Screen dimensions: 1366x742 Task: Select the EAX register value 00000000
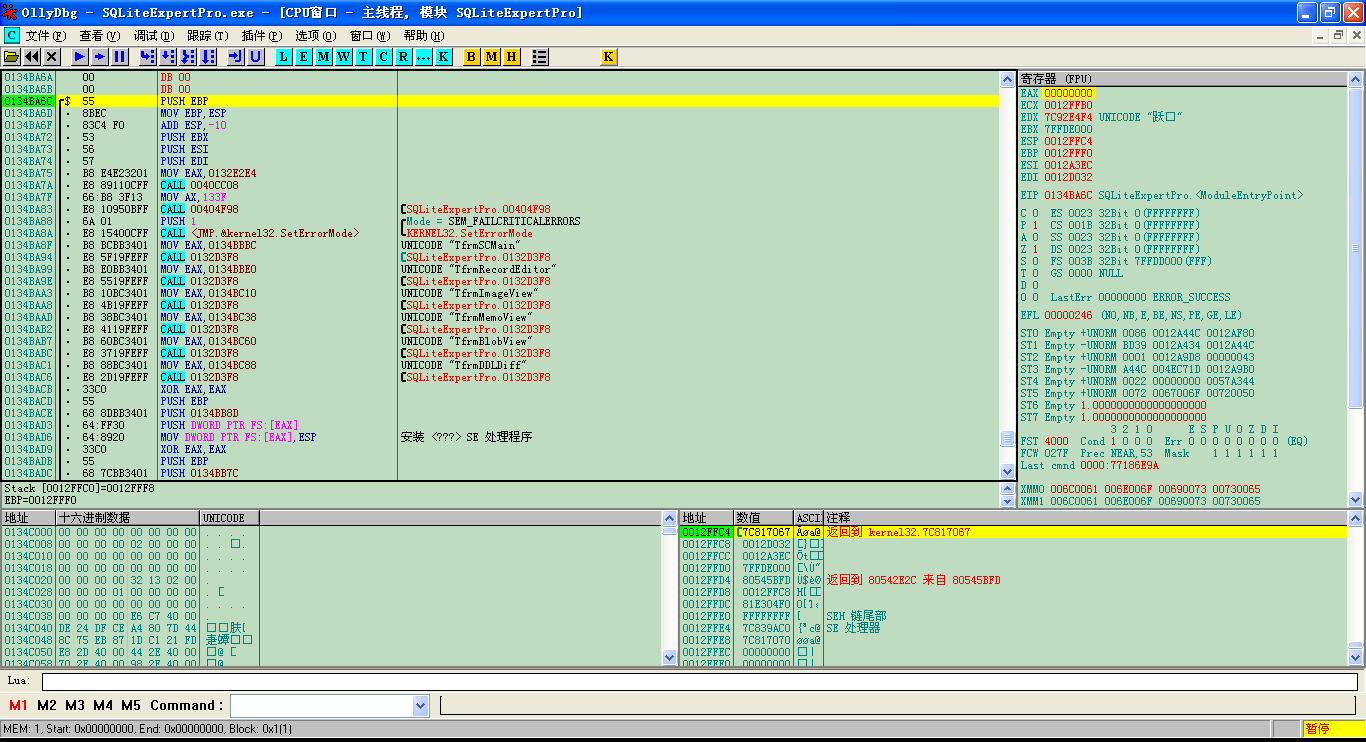(1069, 94)
